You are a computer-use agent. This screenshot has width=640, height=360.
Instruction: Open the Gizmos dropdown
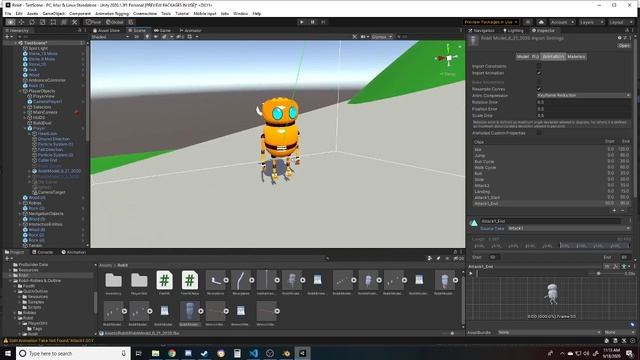382,37
